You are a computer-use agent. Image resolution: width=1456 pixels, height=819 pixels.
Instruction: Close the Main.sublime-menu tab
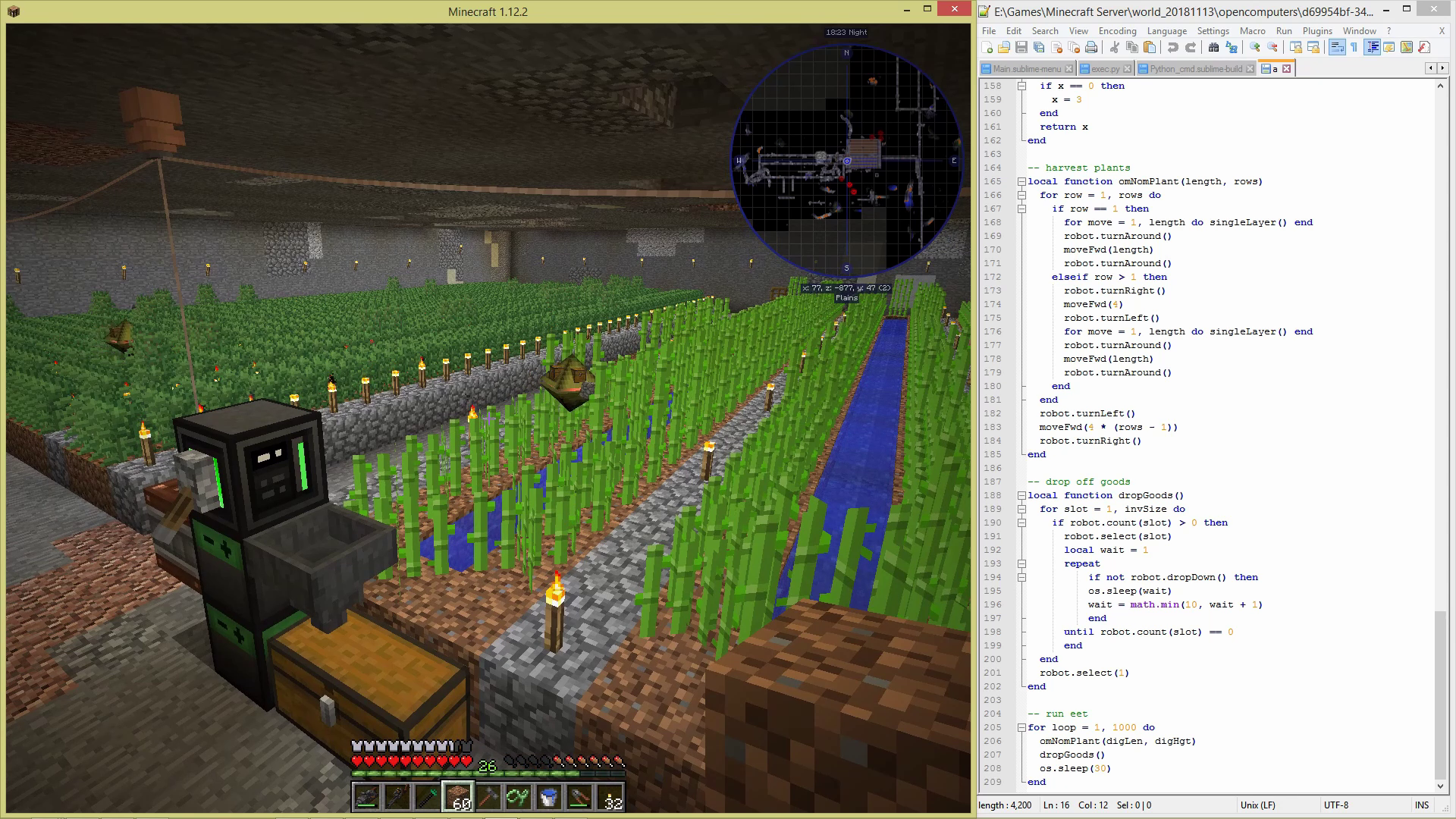[1068, 68]
